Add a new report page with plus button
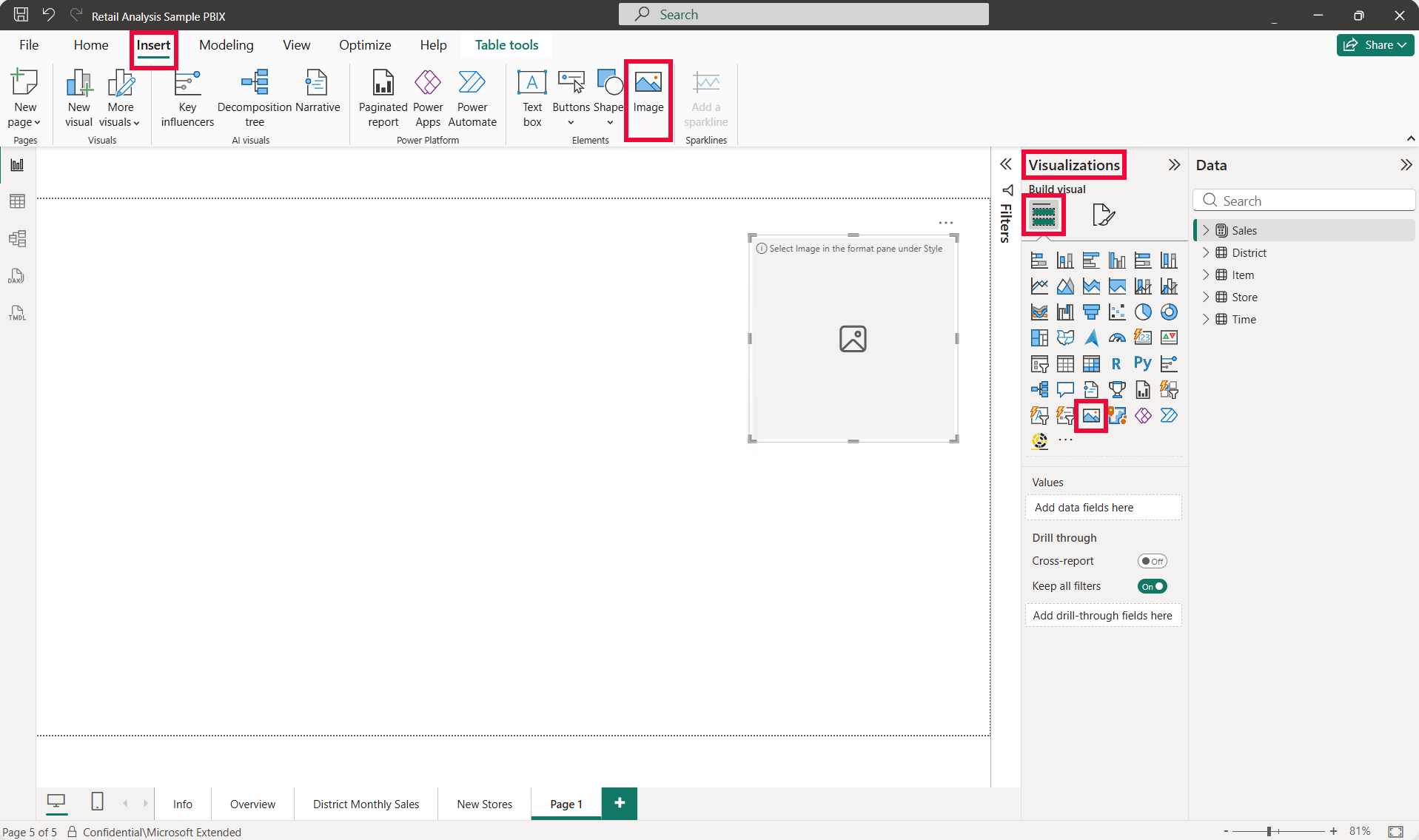Screen dimensions: 1419x840 coord(620,803)
